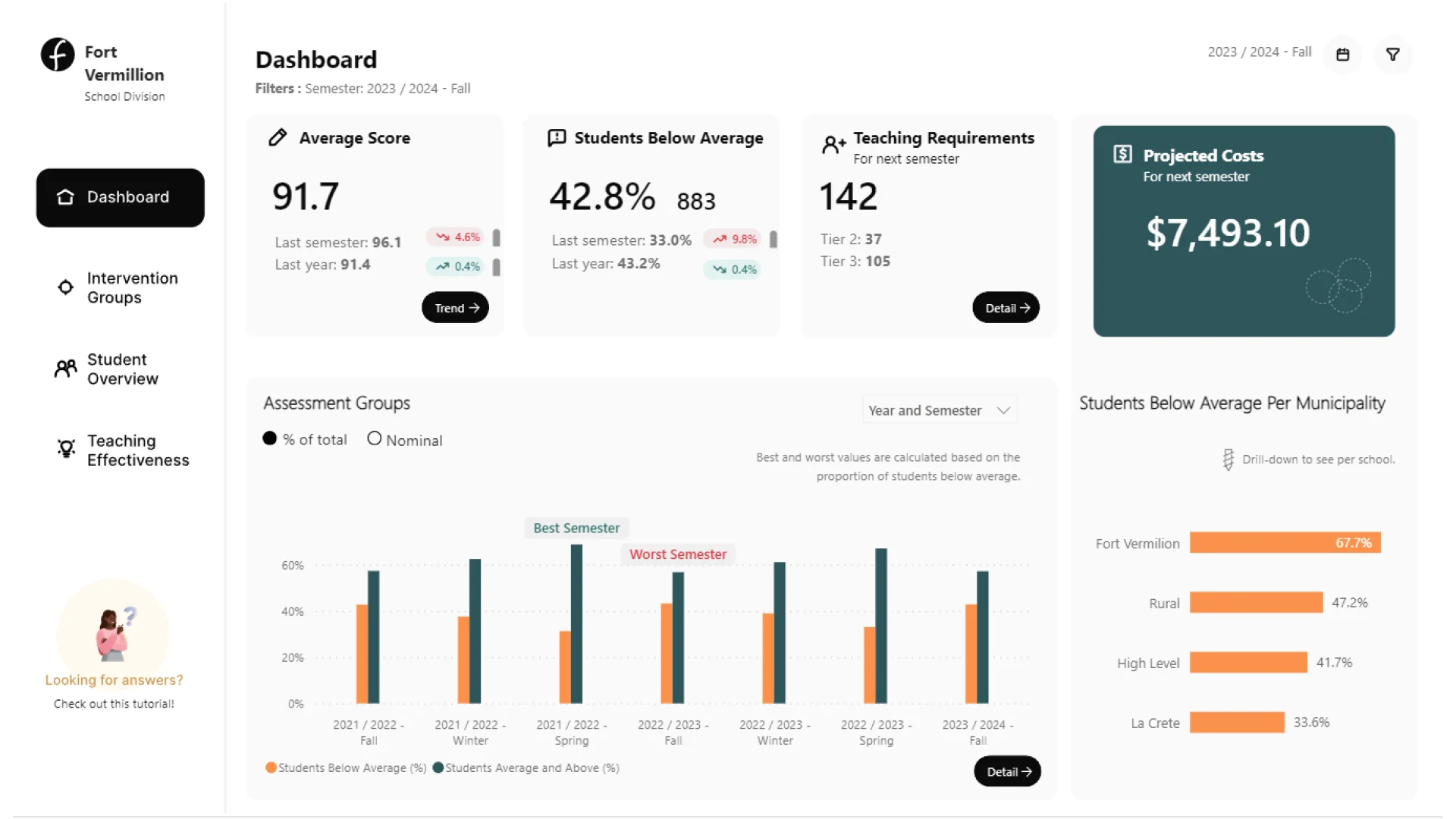Click the Tier 3: 105 value
Viewport: 1456px width, 819px height.
point(855,261)
